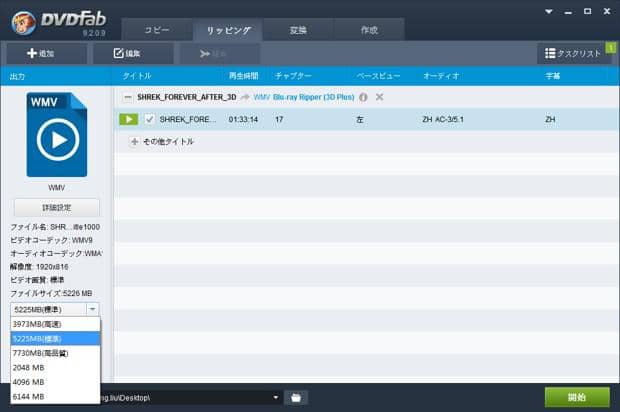This screenshot has width=620, height=412.
Task: Open the タスクリスト task list
Action: pyautogui.click(x=573, y=53)
